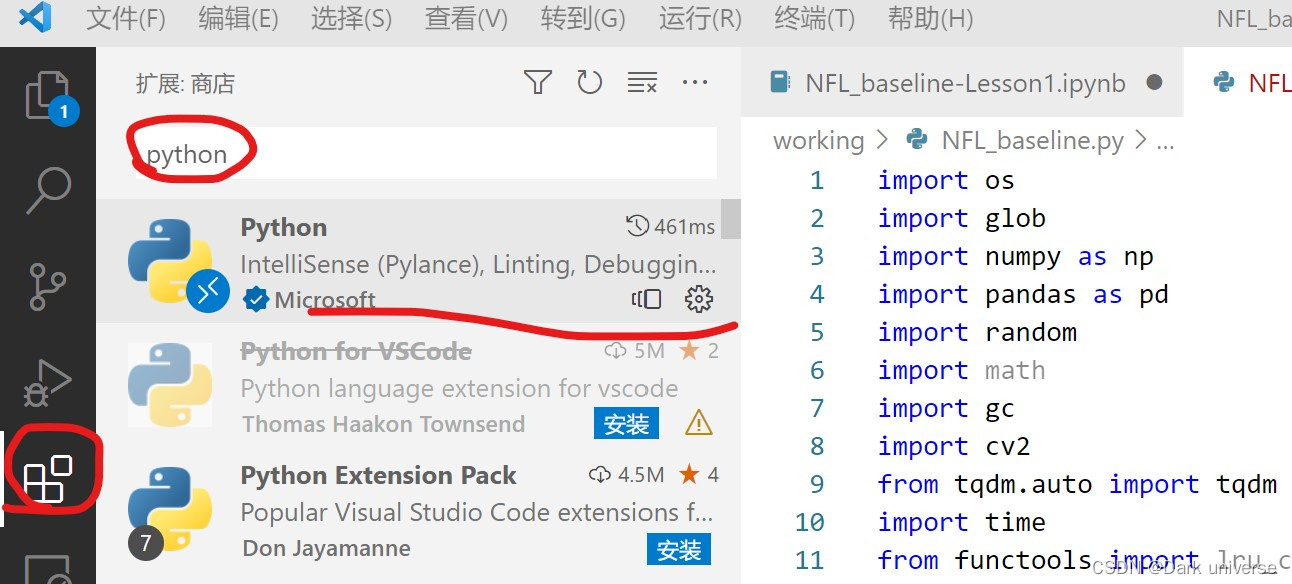Image resolution: width=1292 pixels, height=584 pixels.
Task: Click the Microsoft publisher name
Action: (325, 299)
